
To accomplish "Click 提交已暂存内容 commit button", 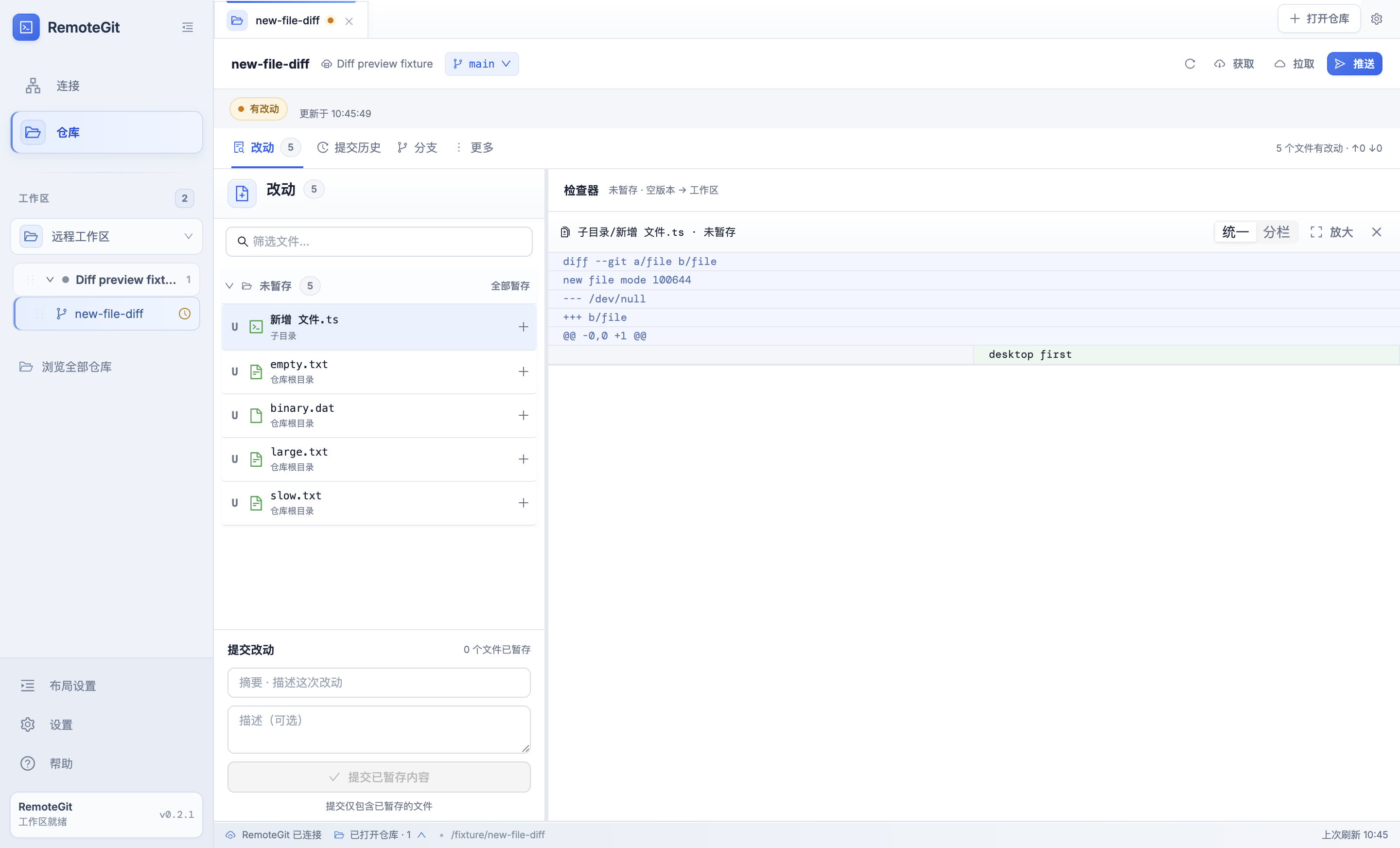I will 379,777.
